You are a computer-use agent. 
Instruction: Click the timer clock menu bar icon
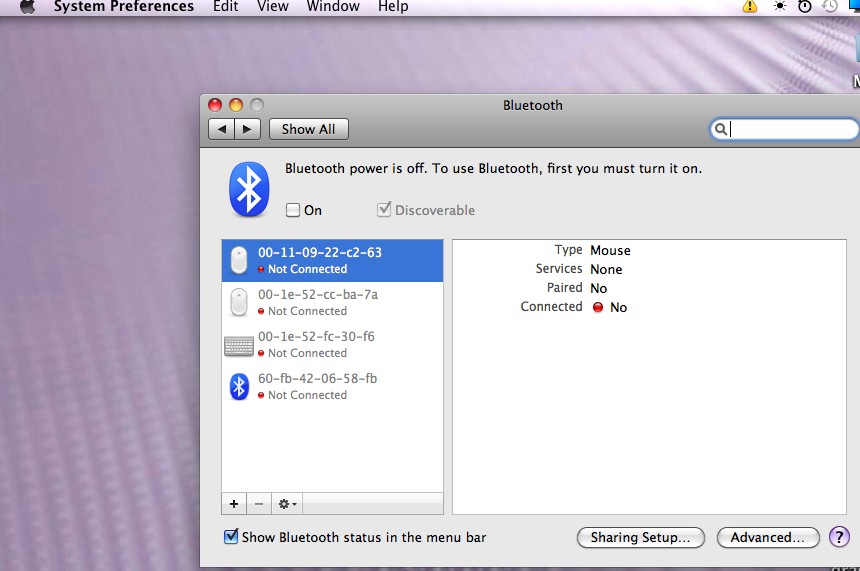click(x=805, y=7)
